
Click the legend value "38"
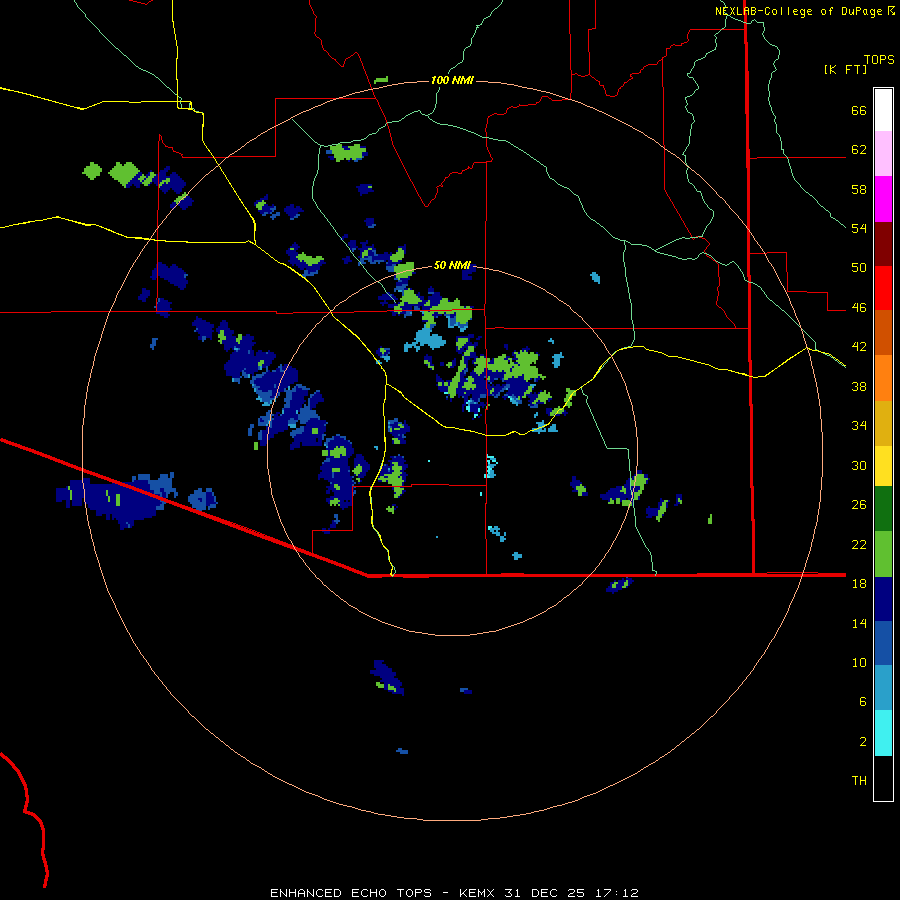[859, 386]
